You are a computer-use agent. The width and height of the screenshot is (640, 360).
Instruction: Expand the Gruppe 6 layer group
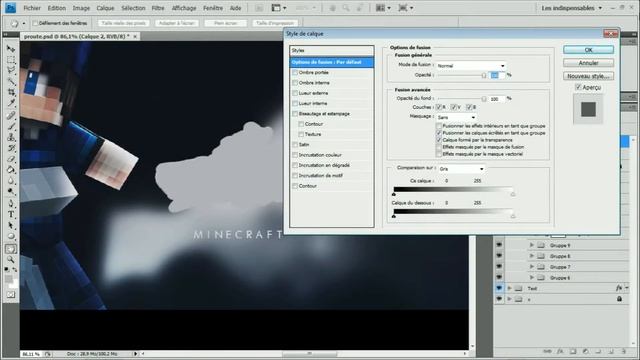531,278
